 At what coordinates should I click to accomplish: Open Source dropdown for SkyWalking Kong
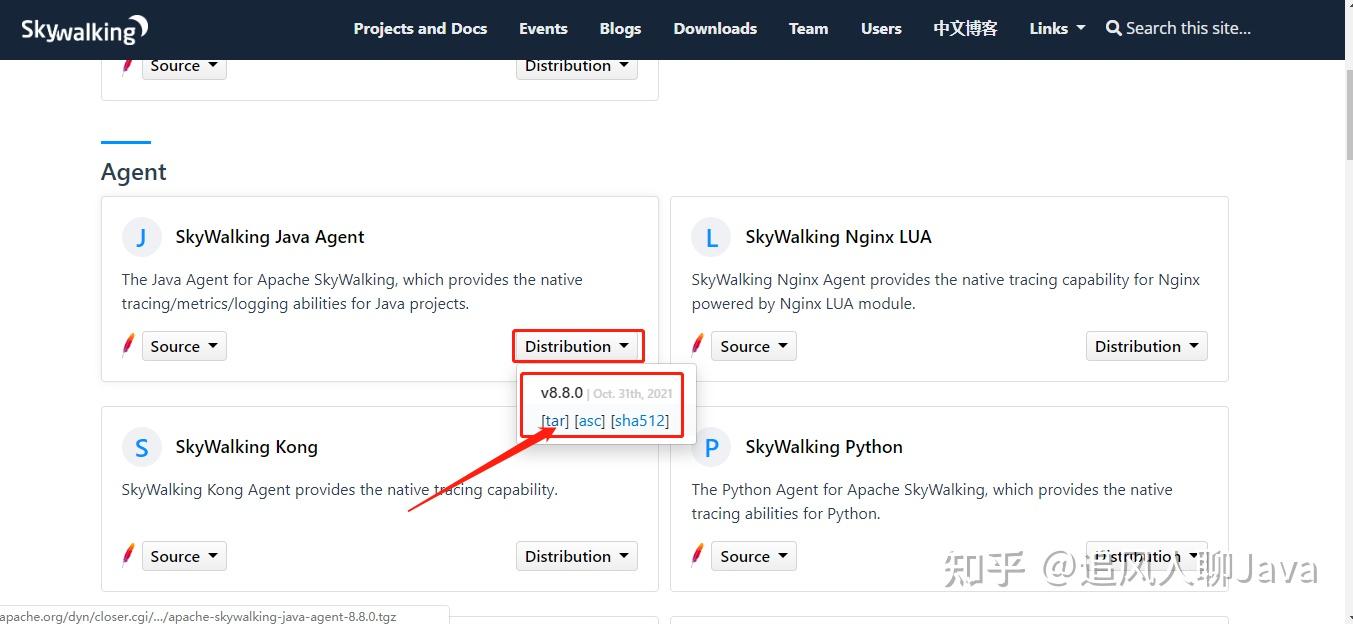[x=184, y=556]
